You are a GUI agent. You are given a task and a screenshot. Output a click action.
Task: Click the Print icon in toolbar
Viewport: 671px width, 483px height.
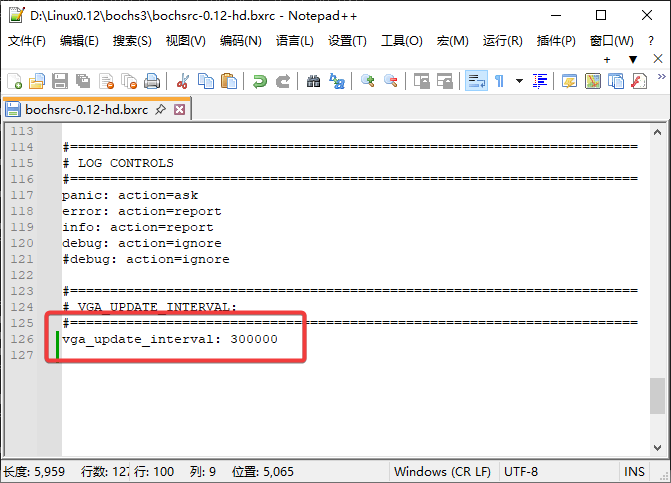(152, 81)
